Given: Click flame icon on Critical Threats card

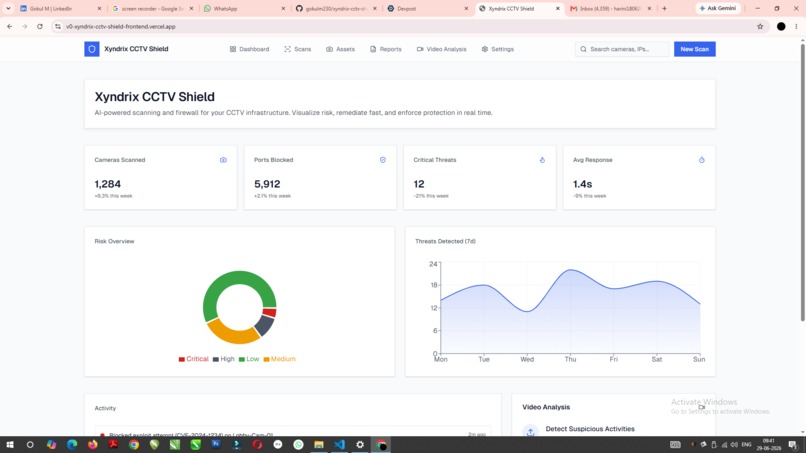Looking at the screenshot, I should click(x=542, y=160).
